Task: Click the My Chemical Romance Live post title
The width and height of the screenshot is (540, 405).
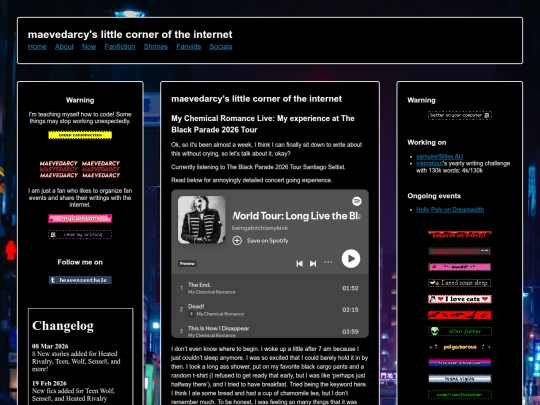Action: (x=263, y=124)
